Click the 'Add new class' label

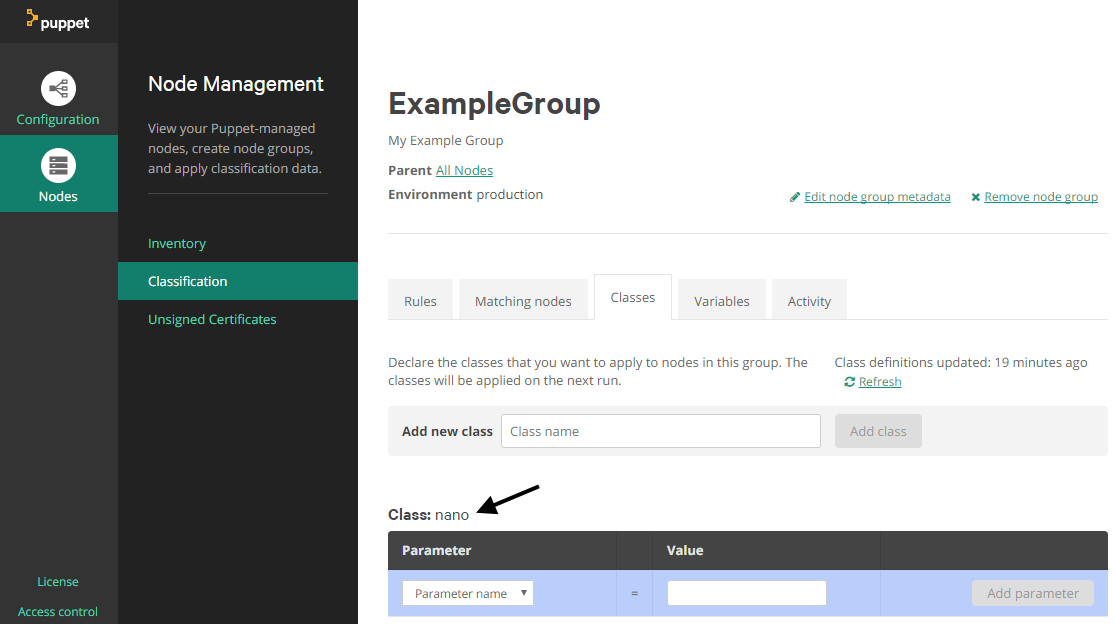pos(447,431)
